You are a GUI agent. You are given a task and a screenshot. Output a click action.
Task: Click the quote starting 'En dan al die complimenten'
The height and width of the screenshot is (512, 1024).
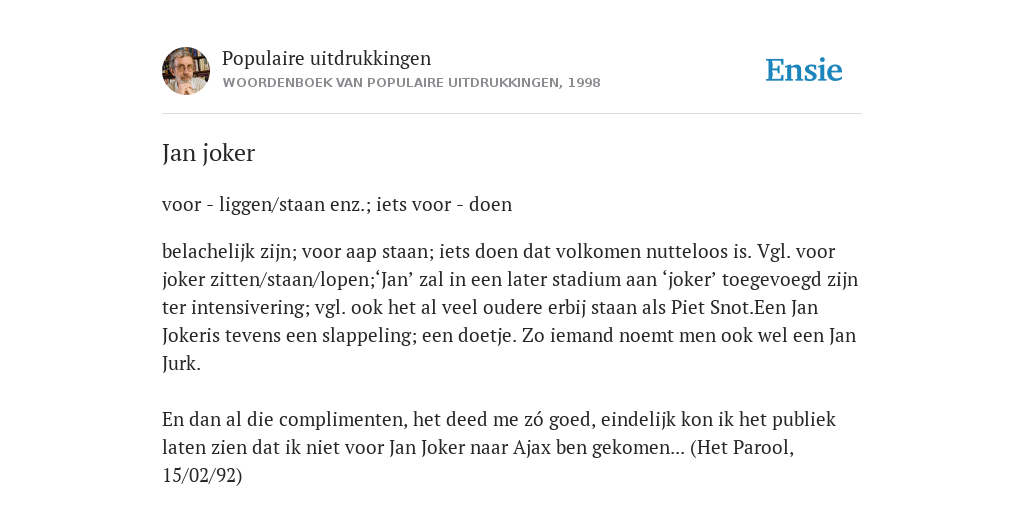click(x=499, y=447)
